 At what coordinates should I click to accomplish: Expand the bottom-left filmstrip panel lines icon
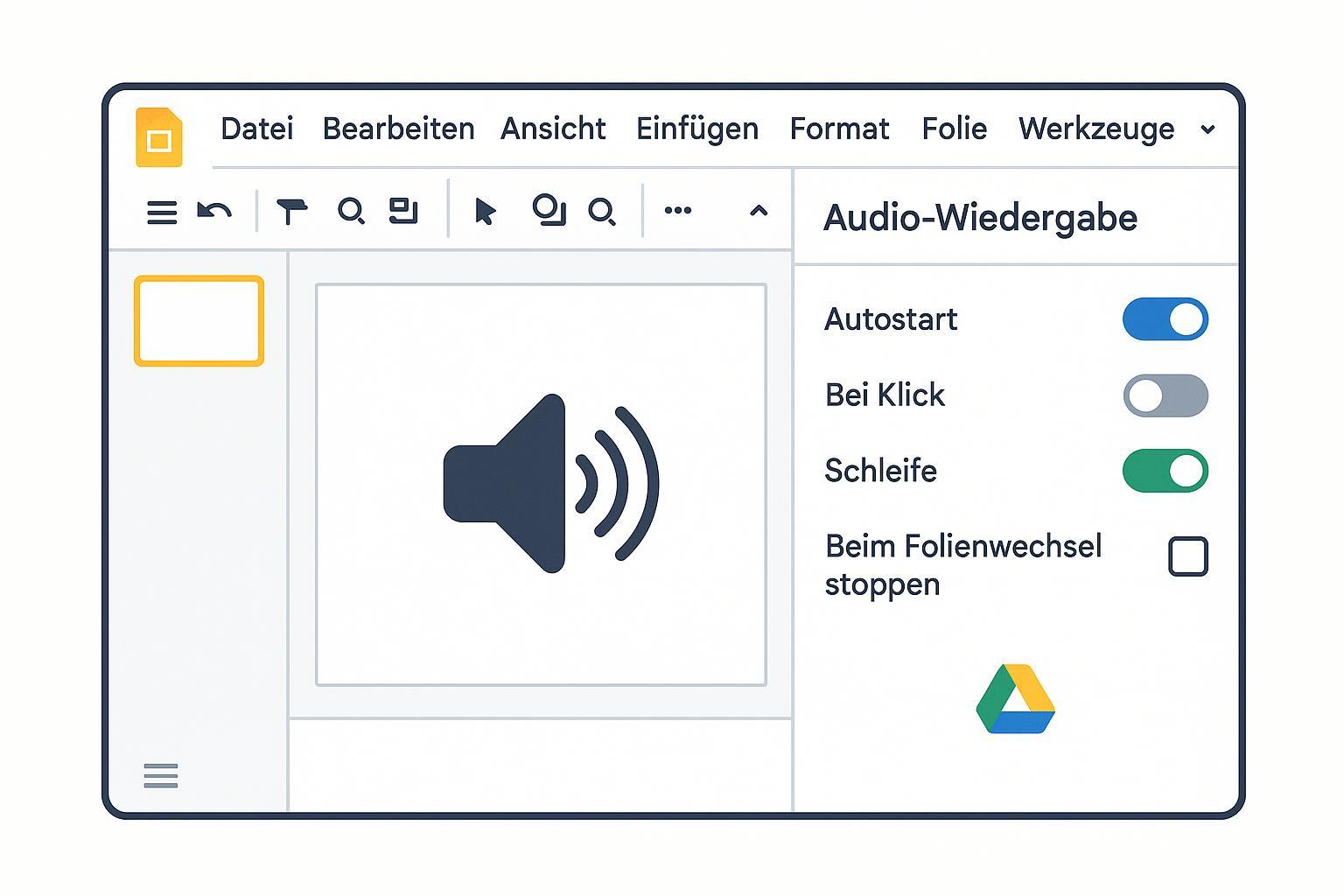[161, 775]
